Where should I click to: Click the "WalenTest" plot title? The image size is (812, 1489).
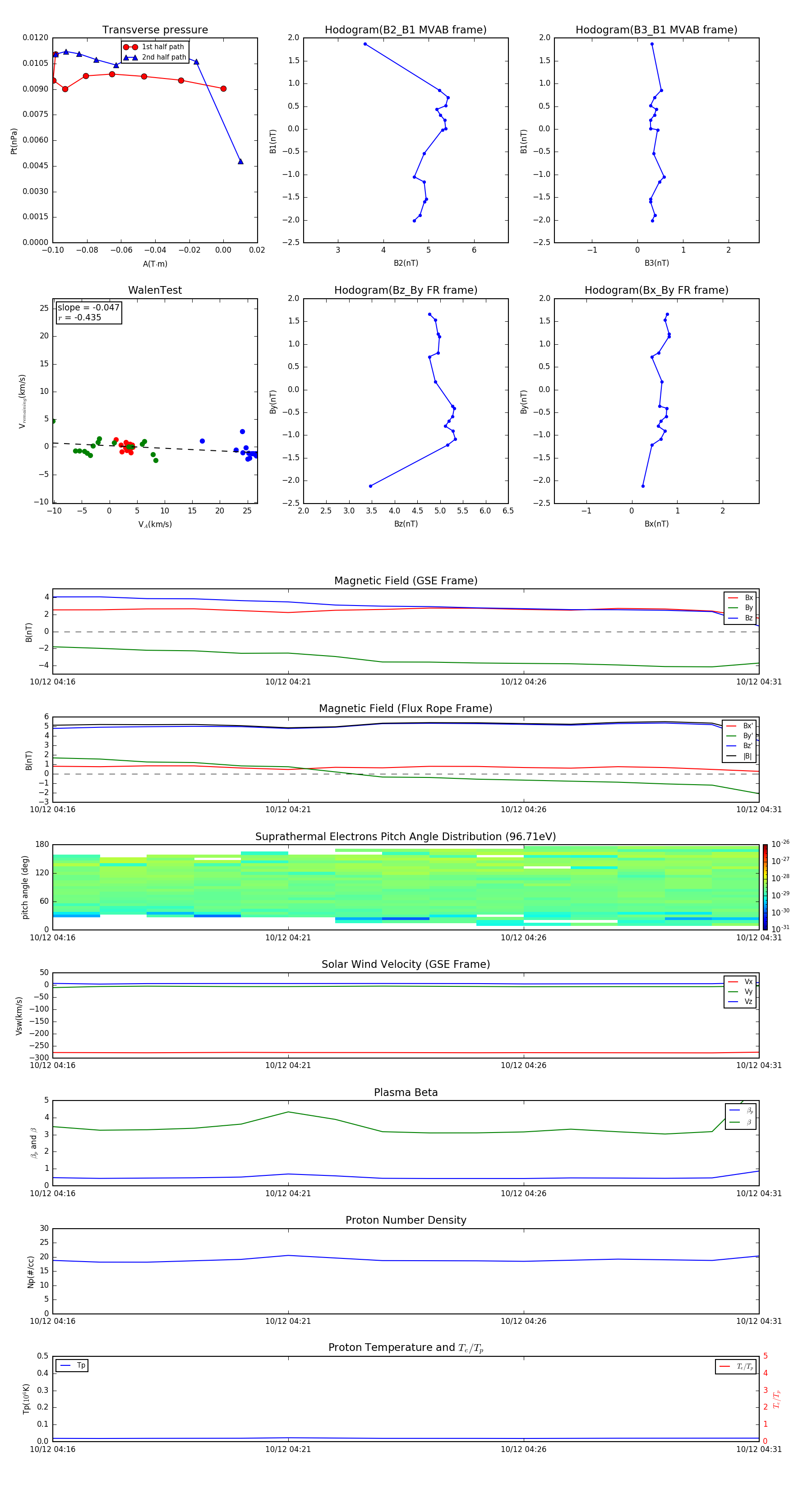pyautogui.click(x=155, y=290)
